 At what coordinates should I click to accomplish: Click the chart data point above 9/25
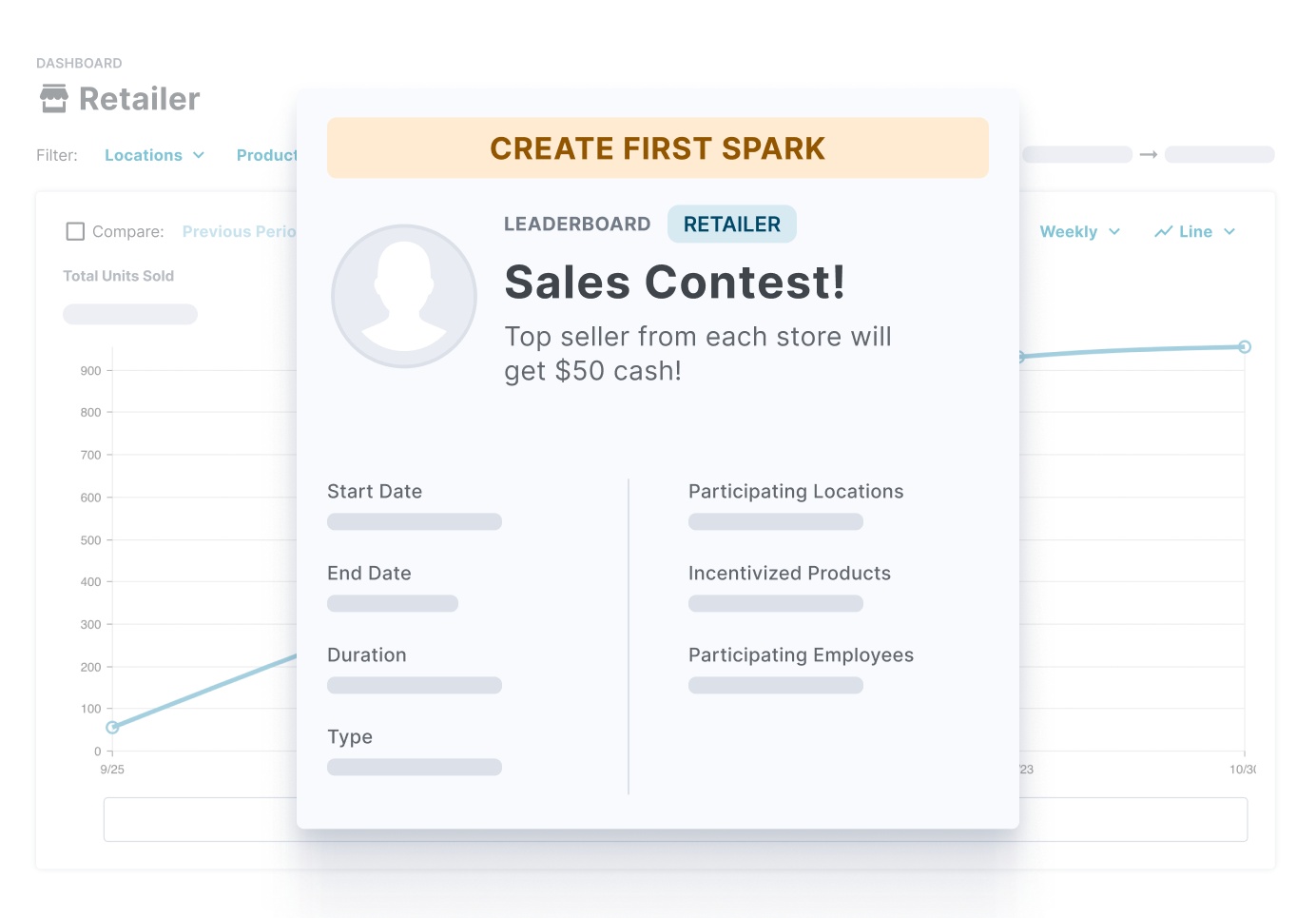pos(111,727)
